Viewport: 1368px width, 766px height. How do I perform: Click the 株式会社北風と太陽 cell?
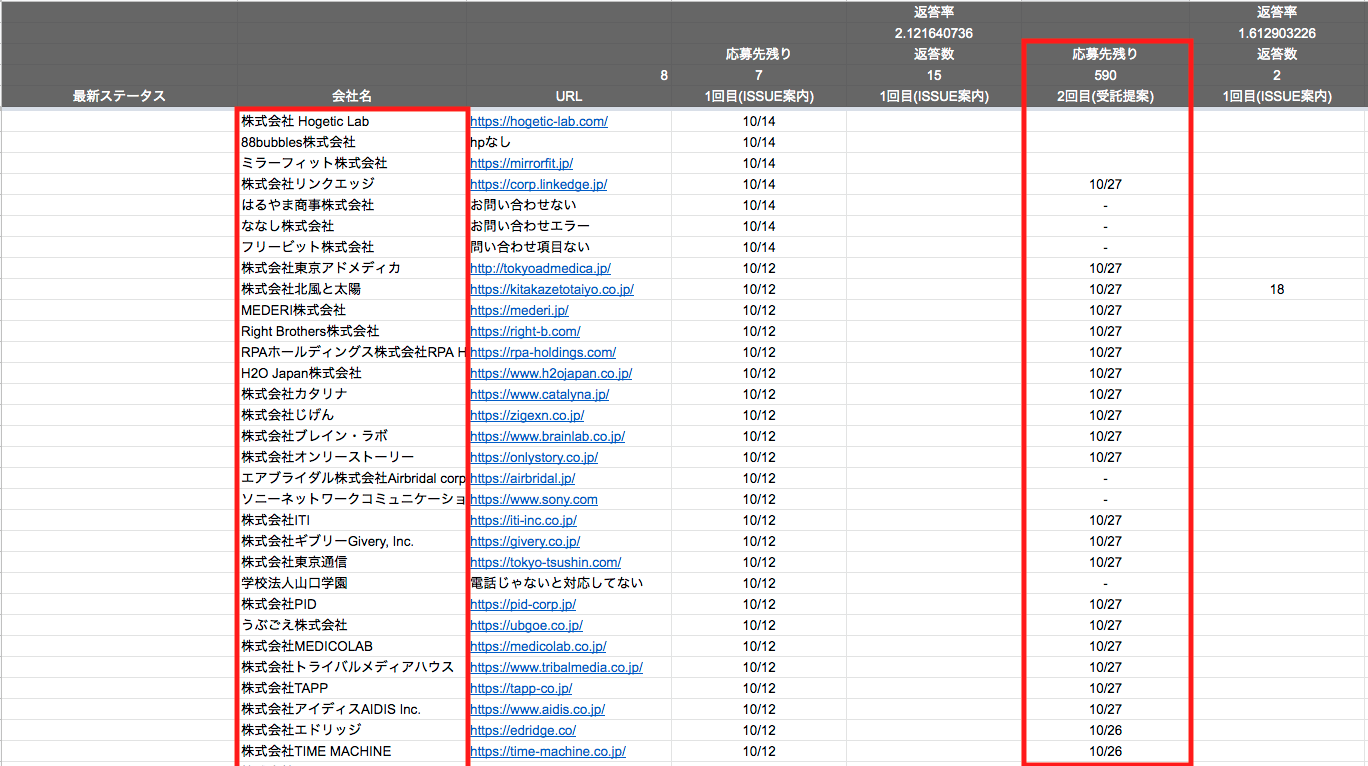tap(352, 289)
